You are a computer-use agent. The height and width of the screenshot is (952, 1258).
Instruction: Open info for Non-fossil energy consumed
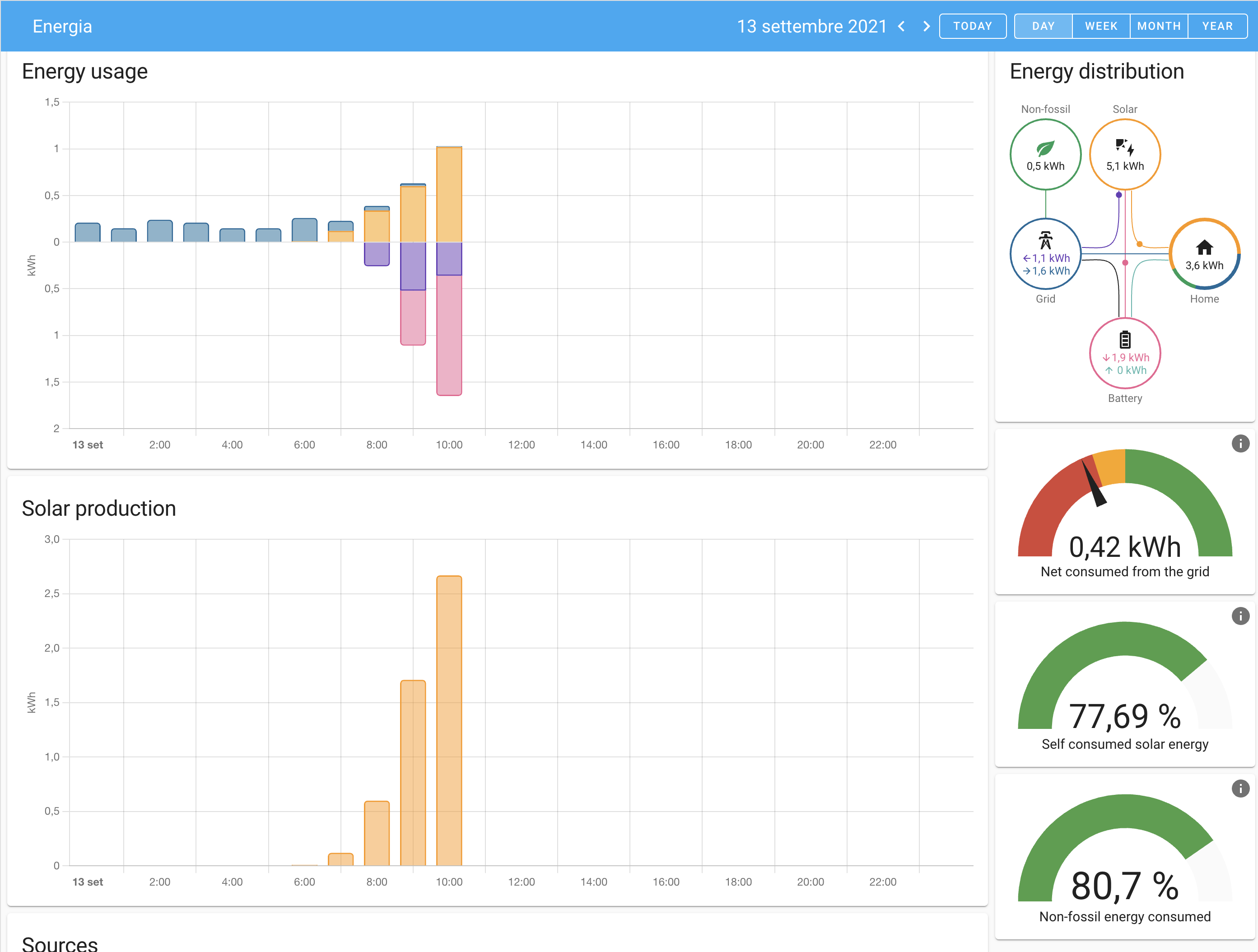coord(1240,788)
